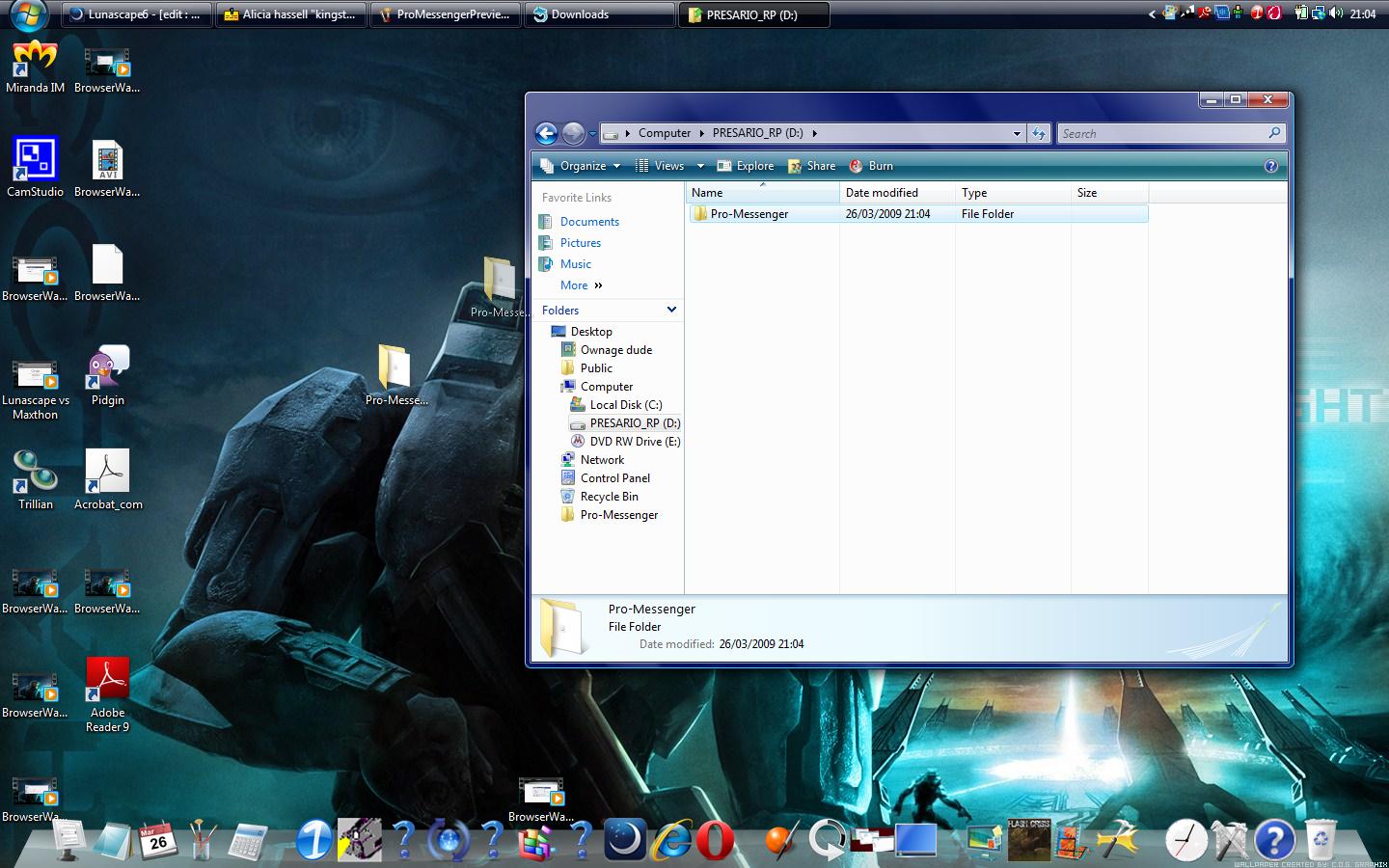
Task: Switch to Downloads taskbar window
Action: [x=600, y=14]
